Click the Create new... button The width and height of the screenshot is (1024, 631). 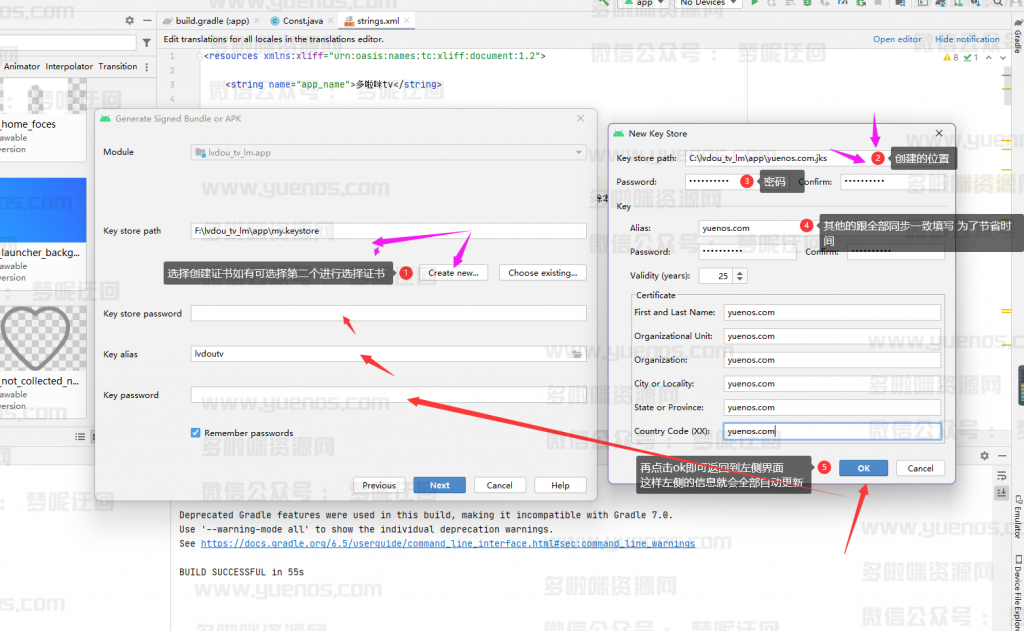coord(453,272)
